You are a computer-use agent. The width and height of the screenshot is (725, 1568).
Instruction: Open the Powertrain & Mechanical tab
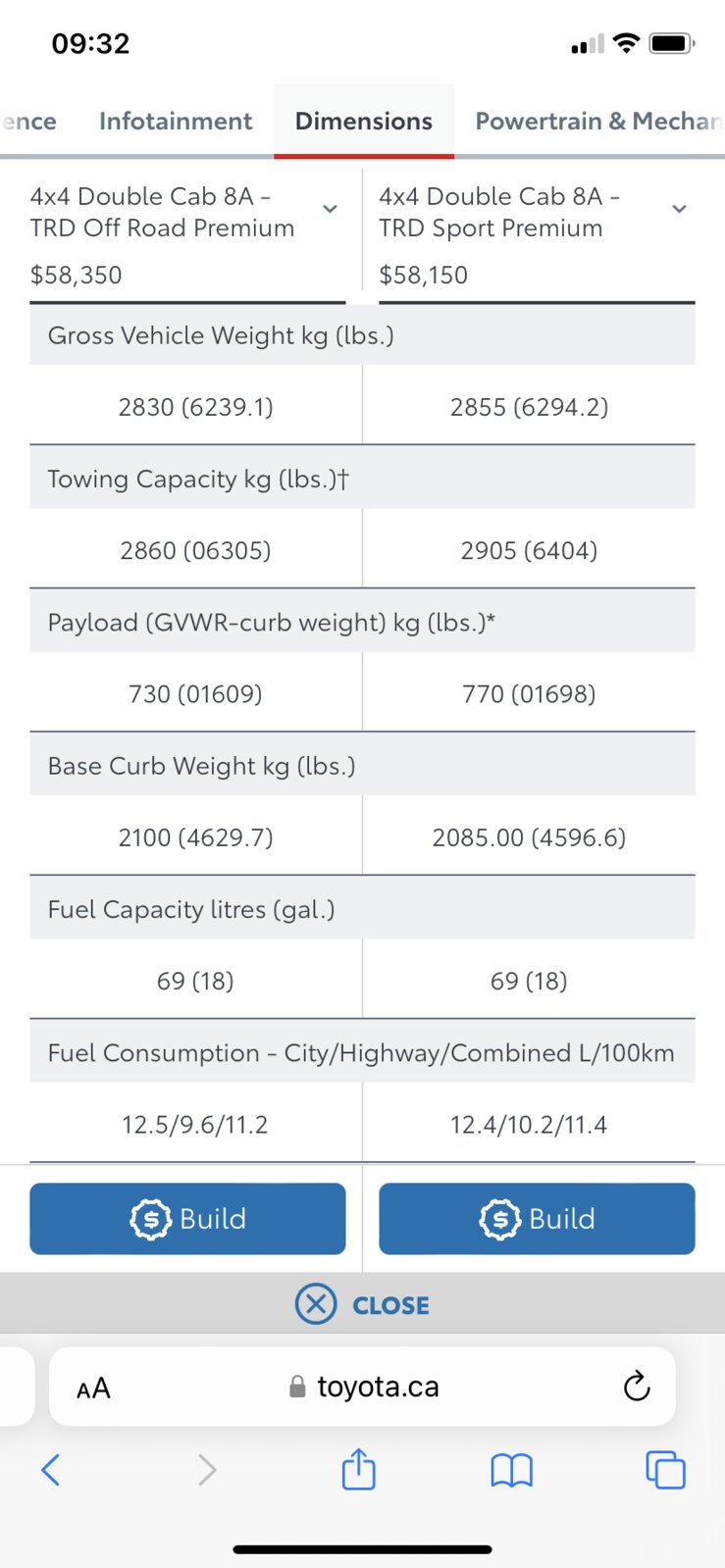(x=599, y=121)
